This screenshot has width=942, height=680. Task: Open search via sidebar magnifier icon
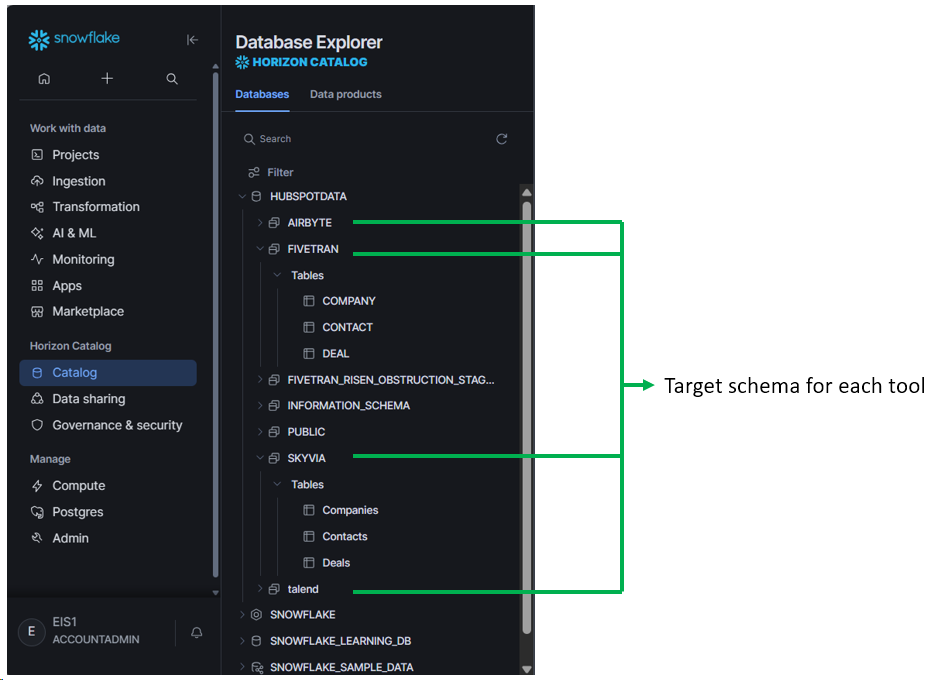(x=172, y=79)
